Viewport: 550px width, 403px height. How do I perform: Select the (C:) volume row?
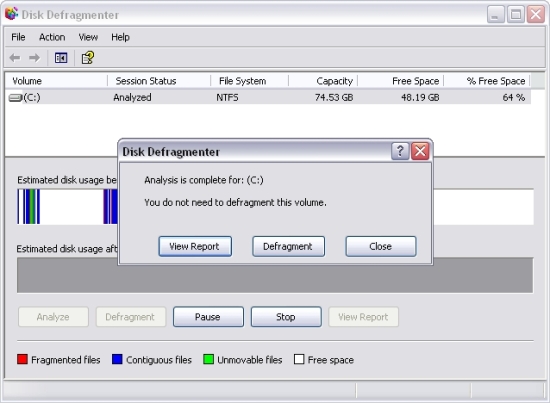(x=268, y=97)
